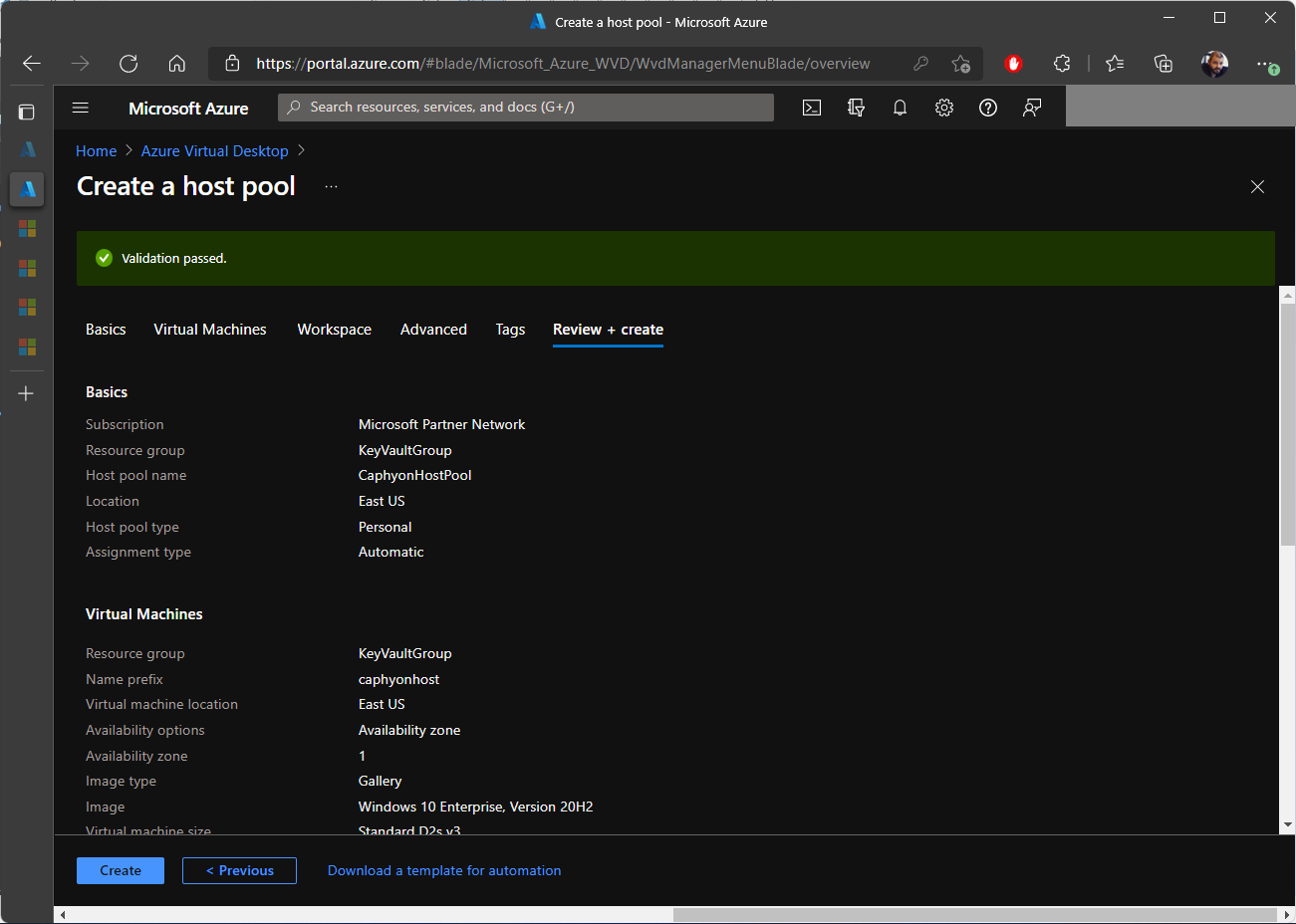Select the Automatic assignment type value
The width and height of the screenshot is (1296, 924).
pyautogui.click(x=391, y=553)
